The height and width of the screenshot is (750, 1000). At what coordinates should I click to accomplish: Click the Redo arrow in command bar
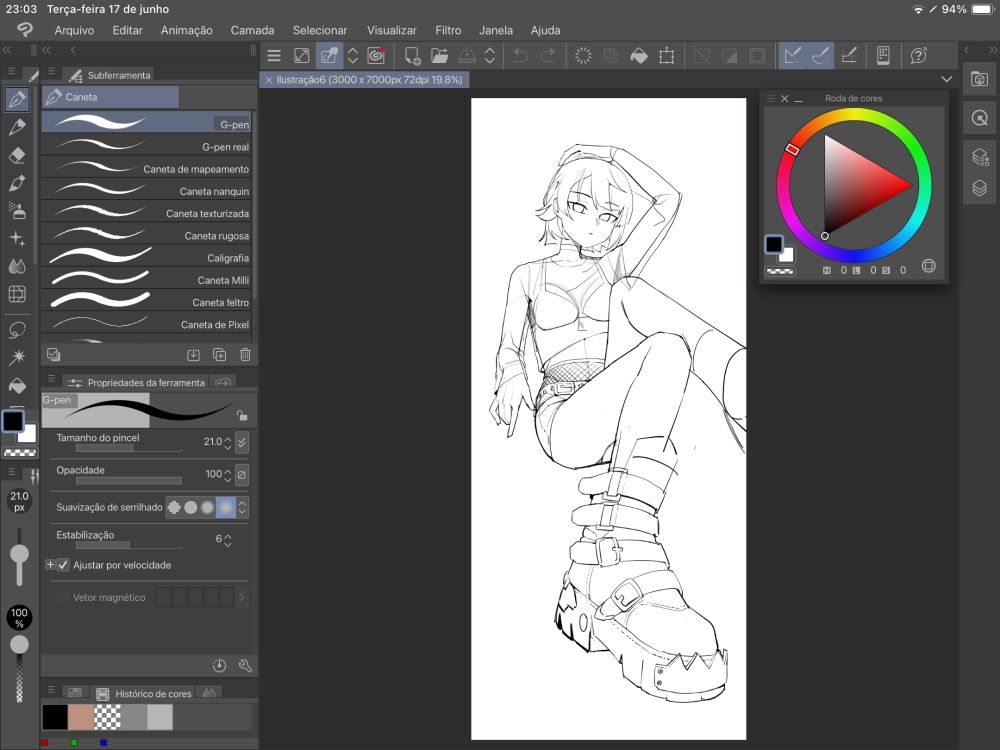pos(548,56)
